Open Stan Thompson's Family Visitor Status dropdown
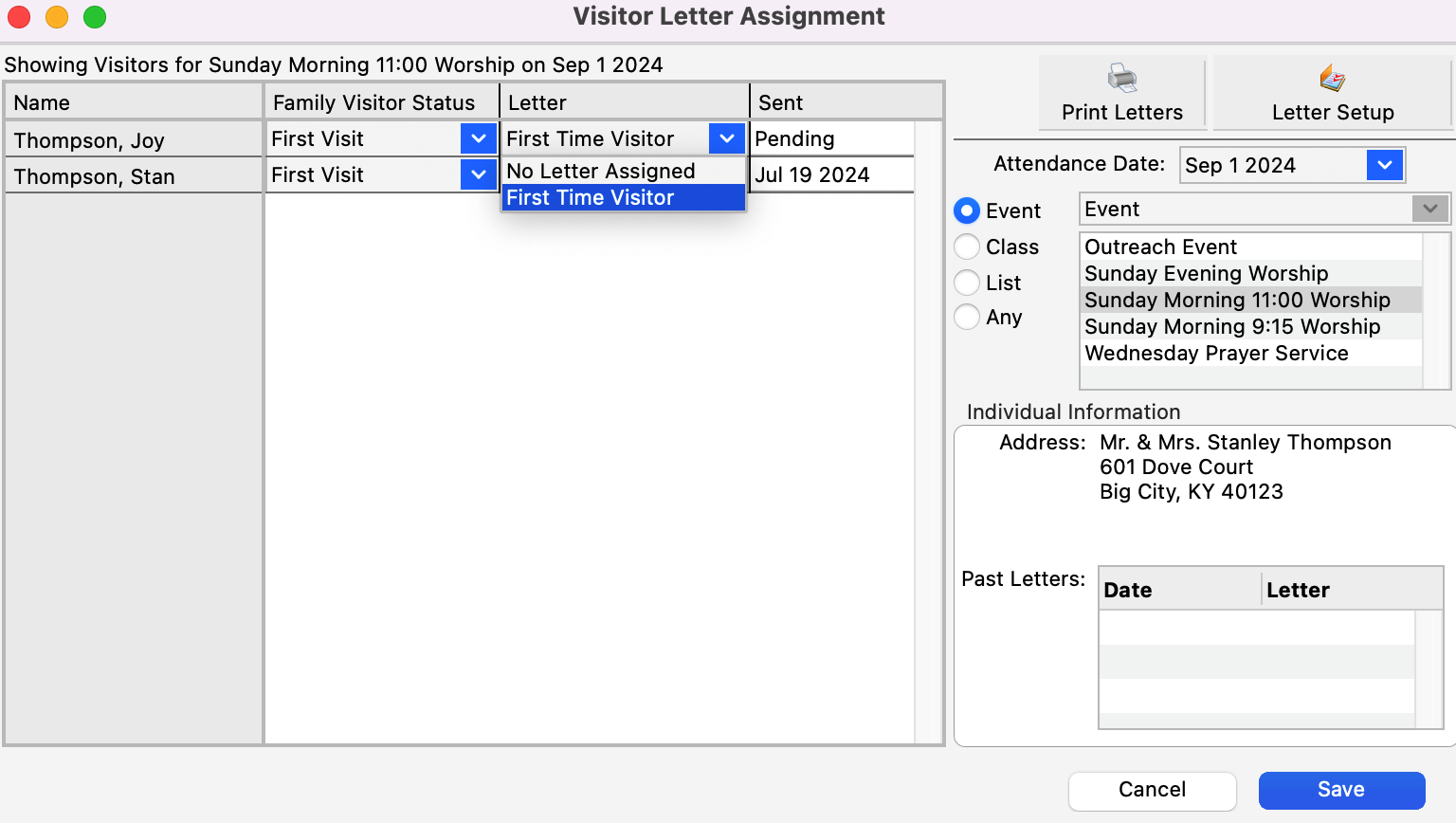 click(479, 174)
